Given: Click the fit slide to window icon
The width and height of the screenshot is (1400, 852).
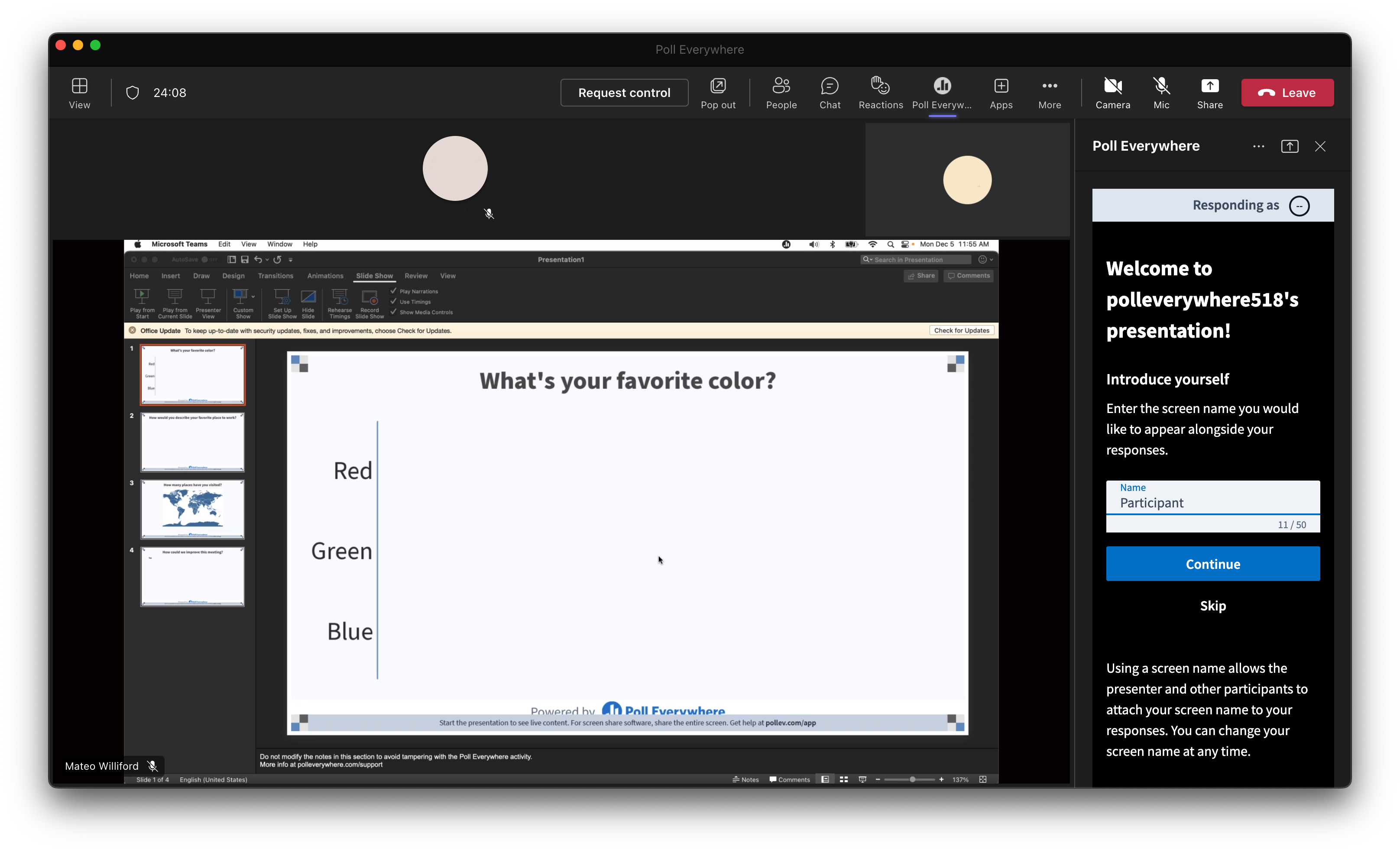Looking at the screenshot, I should [x=983, y=779].
